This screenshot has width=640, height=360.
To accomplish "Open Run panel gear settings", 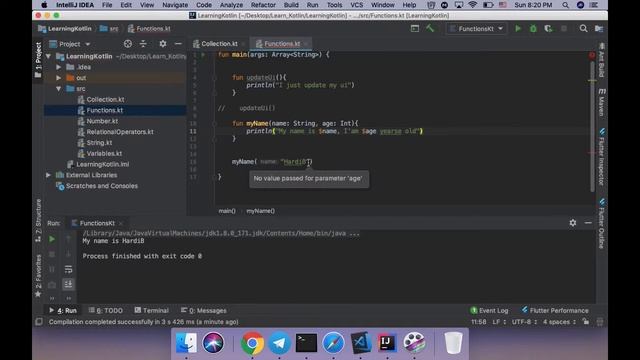I will pos(573,223).
